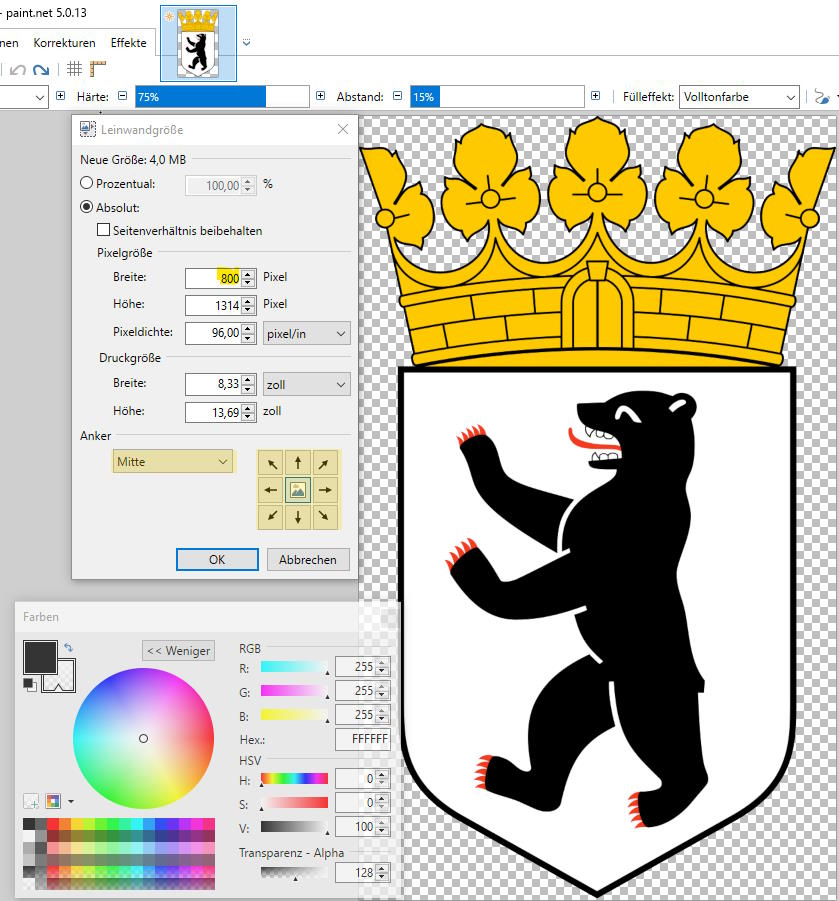Enable Seitenverhältnis beibehalten checkbox

point(103,230)
